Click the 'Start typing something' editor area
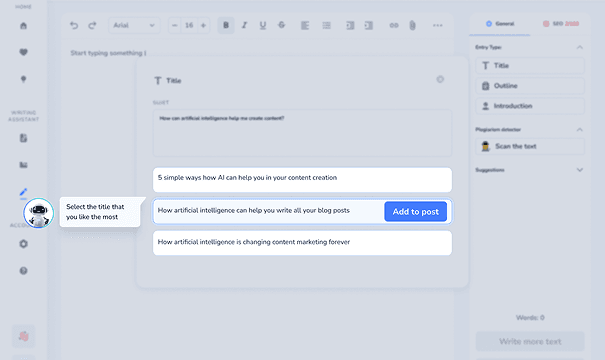The width and height of the screenshot is (605, 360). 108,53
